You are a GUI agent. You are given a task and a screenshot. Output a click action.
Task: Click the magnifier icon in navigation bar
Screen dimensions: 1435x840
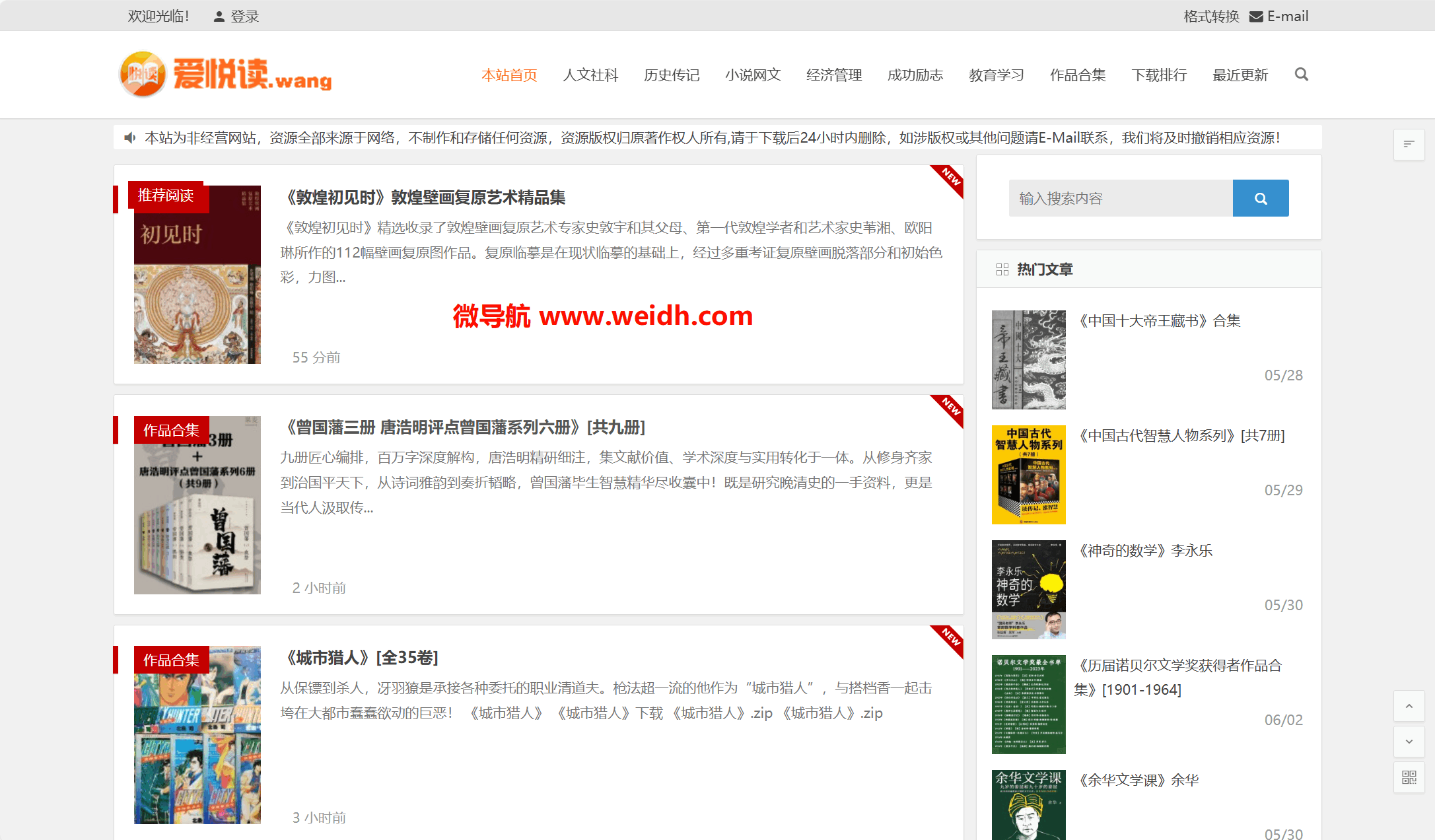click(1301, 74)
